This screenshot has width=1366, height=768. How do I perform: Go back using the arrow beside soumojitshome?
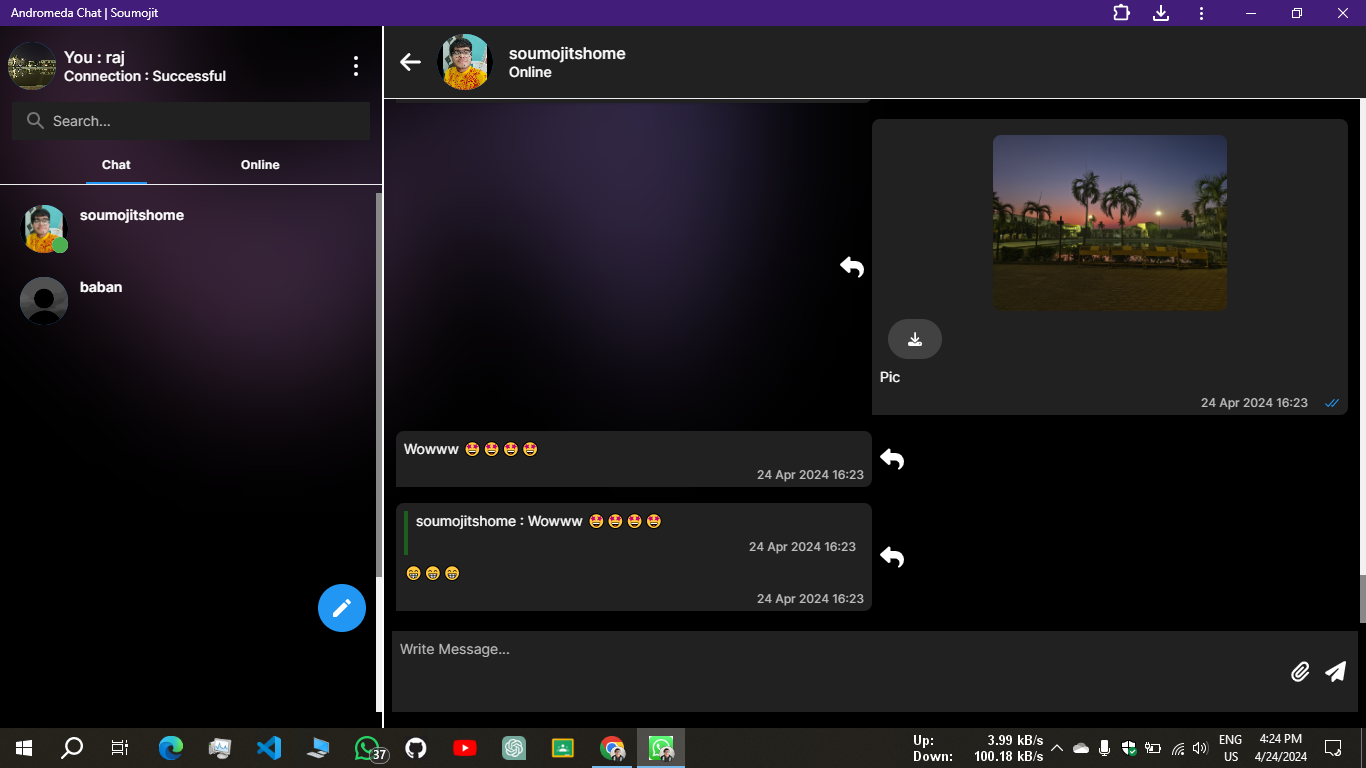point(409,62)
